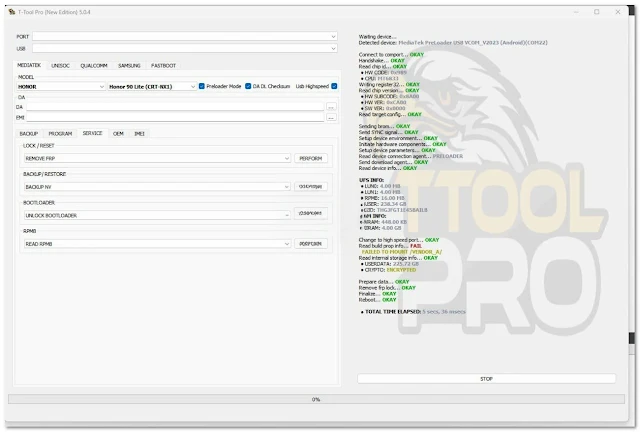Click the 'Waiting device...' log line
The height and width of the screenshot is (432, 640).
[378, 37]
